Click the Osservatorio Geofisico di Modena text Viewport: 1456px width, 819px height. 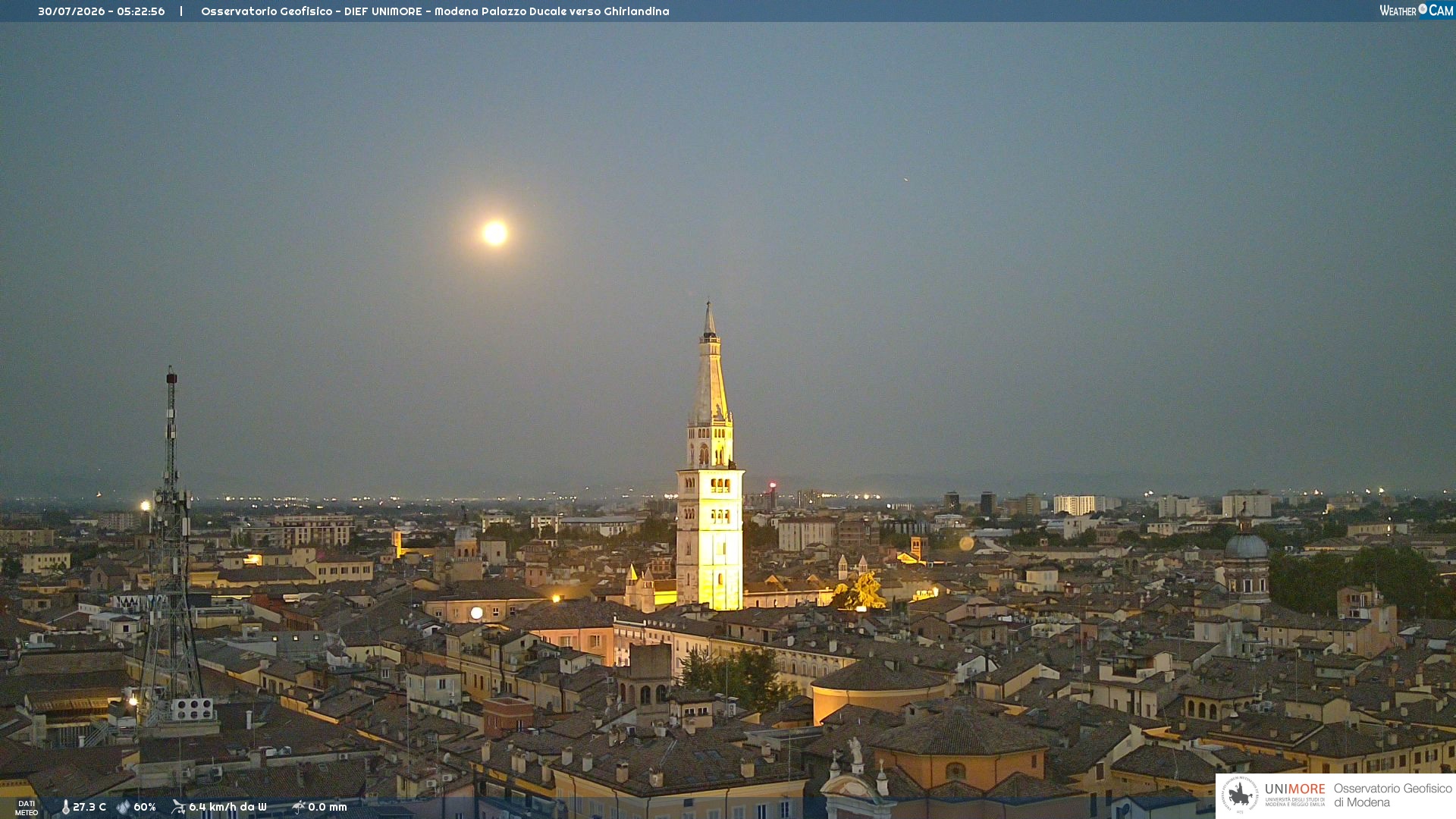1392,795
